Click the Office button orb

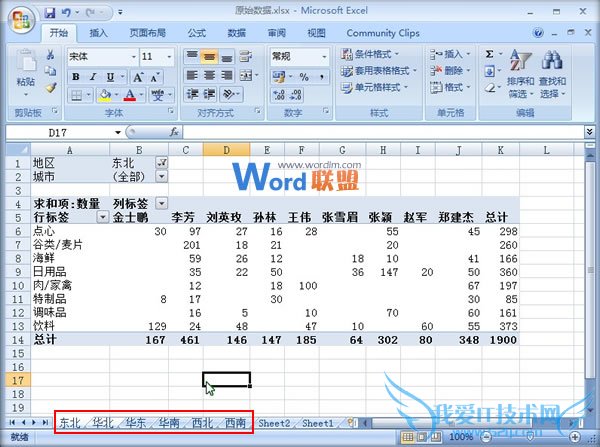point(21,19)
